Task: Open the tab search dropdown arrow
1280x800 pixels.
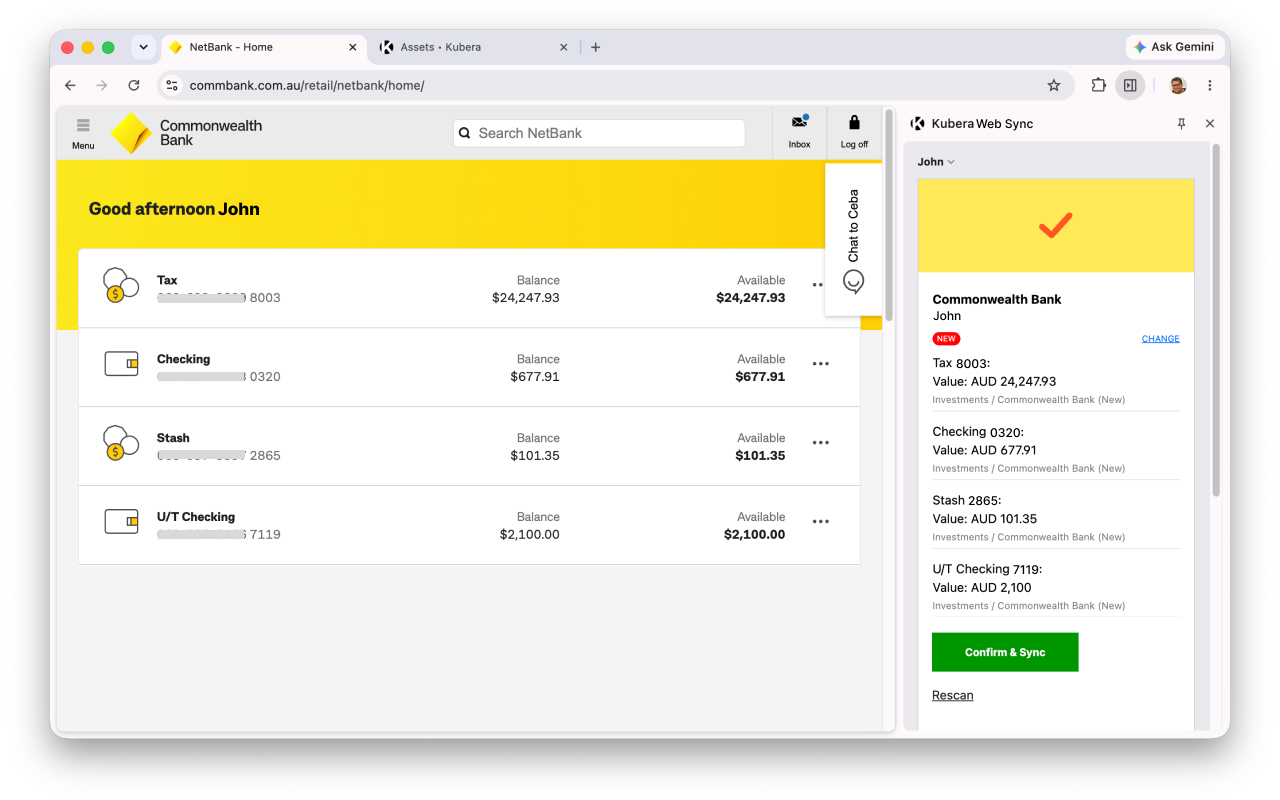Action: (144, 47)
